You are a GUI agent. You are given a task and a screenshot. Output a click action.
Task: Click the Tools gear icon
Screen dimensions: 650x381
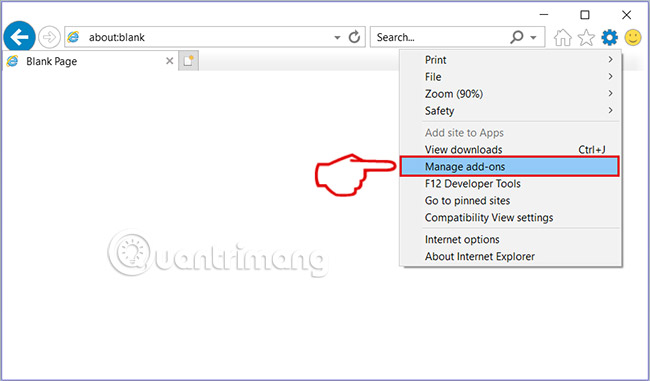click(609, 38)
